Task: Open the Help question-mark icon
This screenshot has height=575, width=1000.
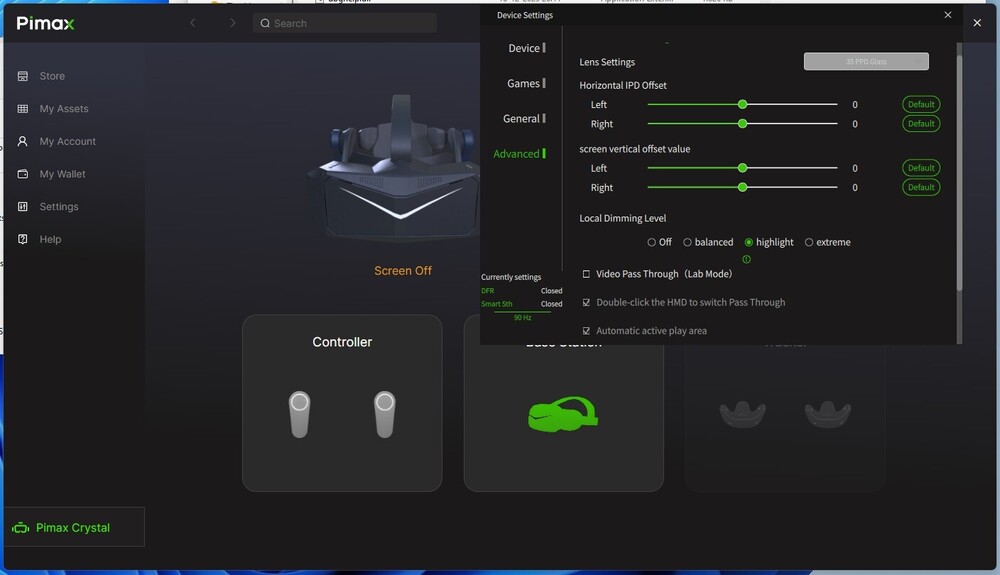Action: coord(23,238)
